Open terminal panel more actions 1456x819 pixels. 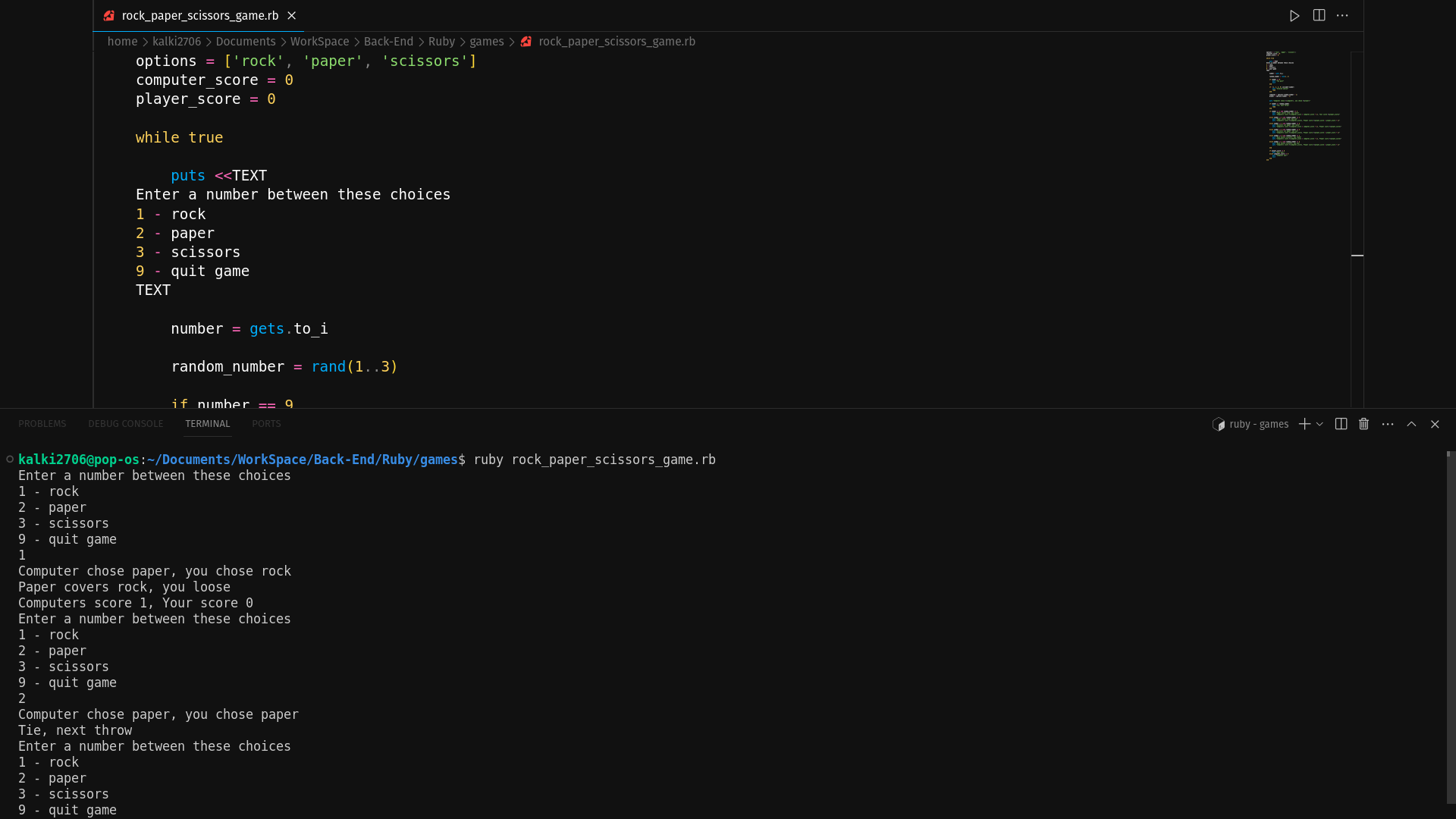(x=1388, y=424)
